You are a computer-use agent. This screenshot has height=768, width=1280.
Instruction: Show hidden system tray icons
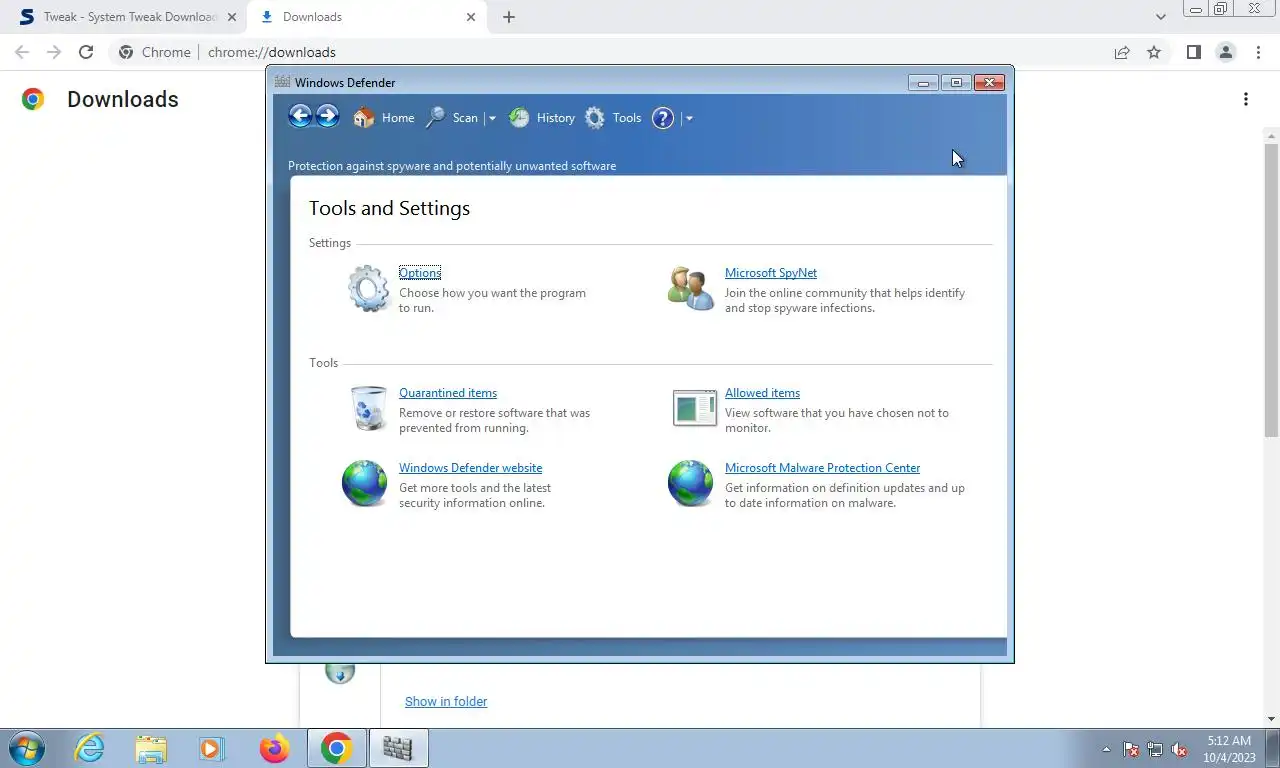[x=1106, y=749]
